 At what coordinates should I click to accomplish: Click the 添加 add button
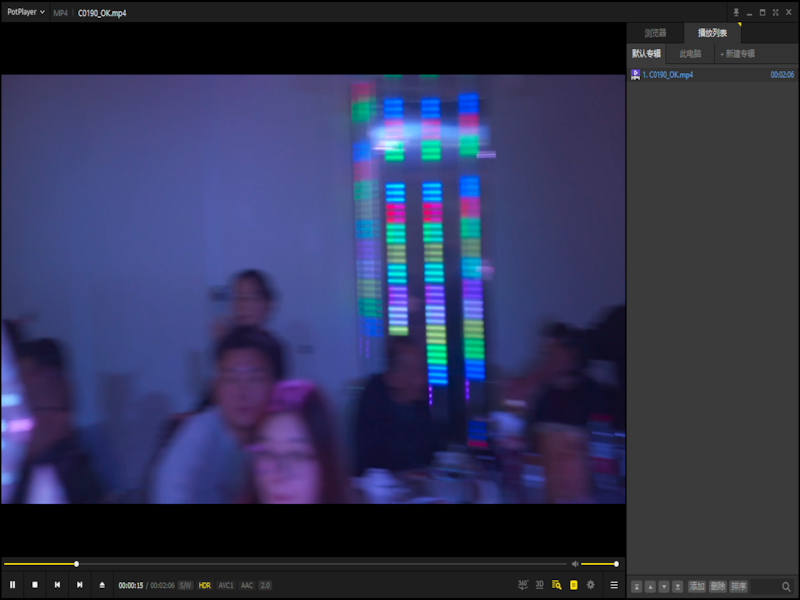(x=697, y=587)
